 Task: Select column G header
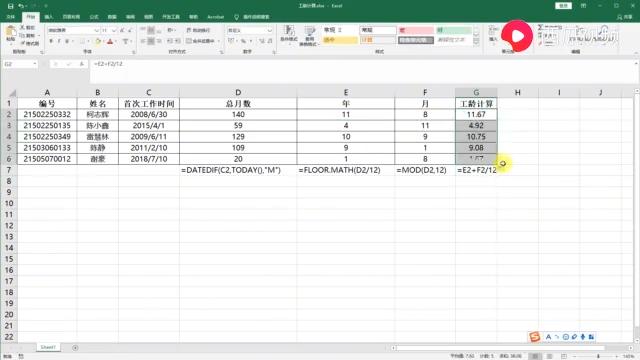(x=476, y=93)
